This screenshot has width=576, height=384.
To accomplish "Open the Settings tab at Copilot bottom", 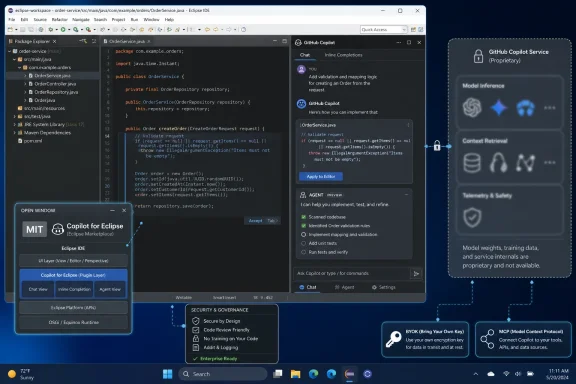I will pyautogui.click(x=384, y=287).
